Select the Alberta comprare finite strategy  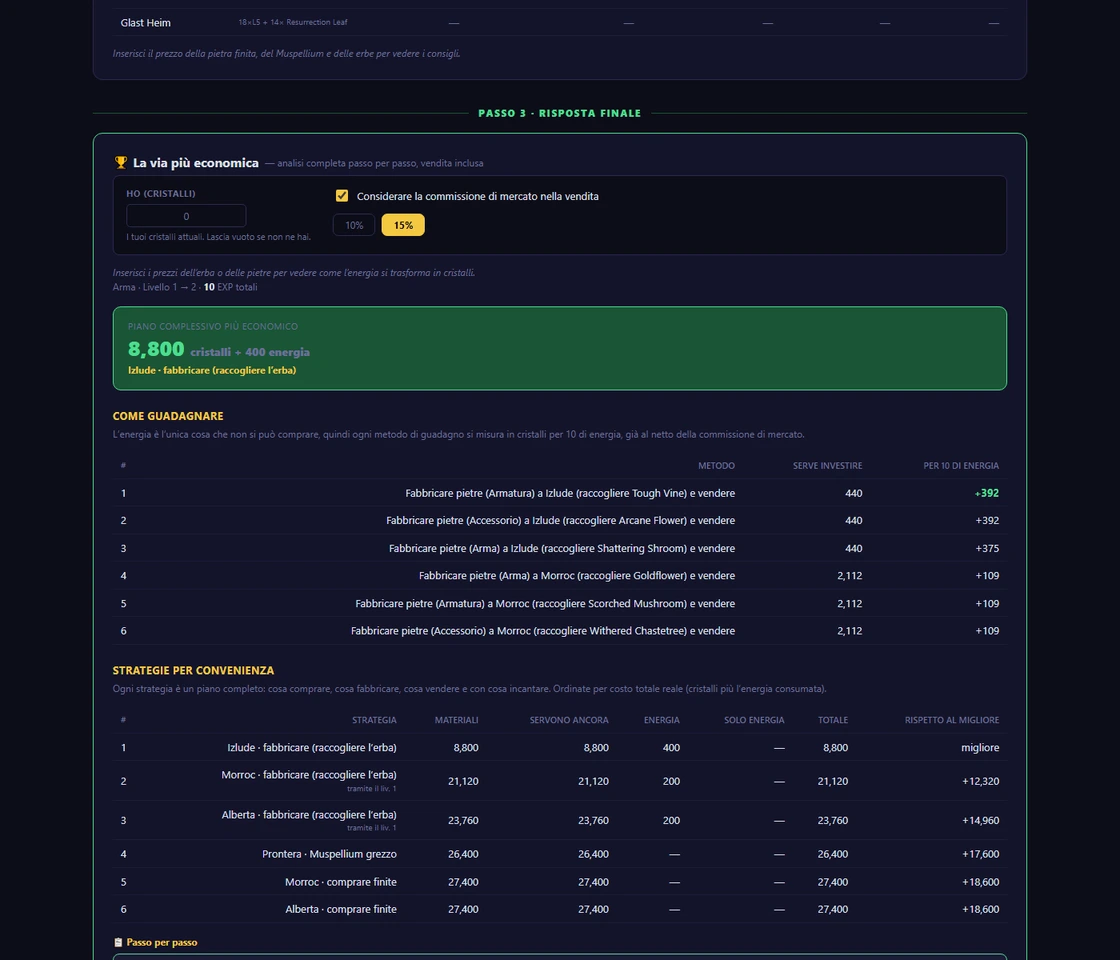[x=559, y=909]
